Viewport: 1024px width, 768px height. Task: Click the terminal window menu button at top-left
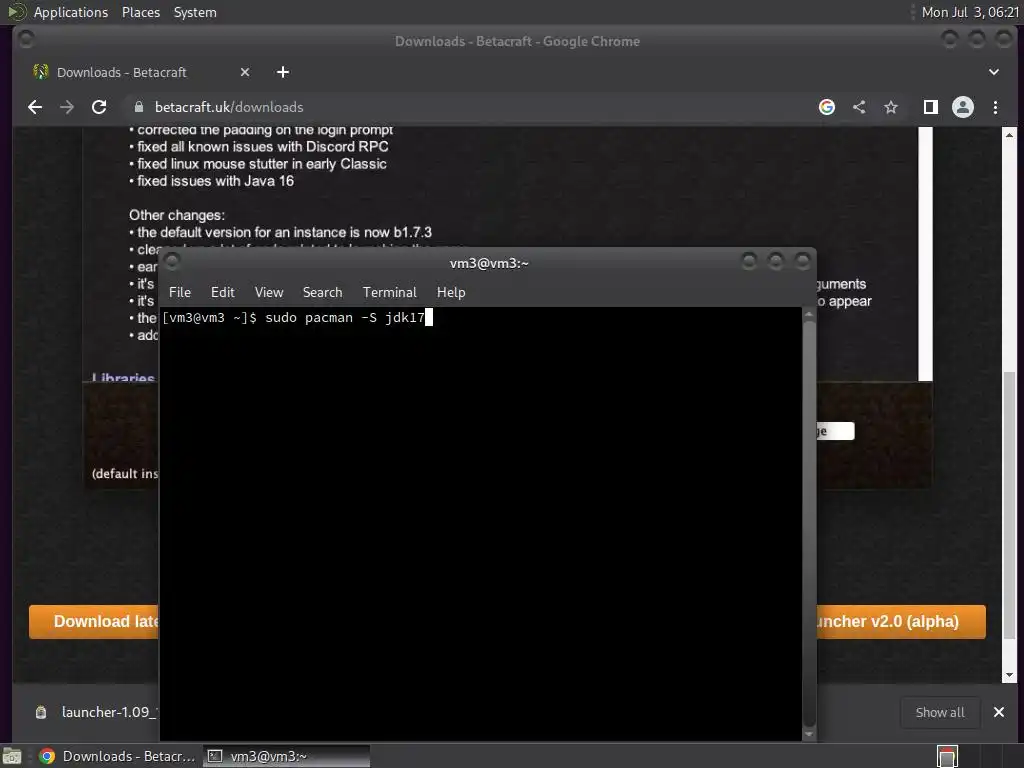click(172, 262)
